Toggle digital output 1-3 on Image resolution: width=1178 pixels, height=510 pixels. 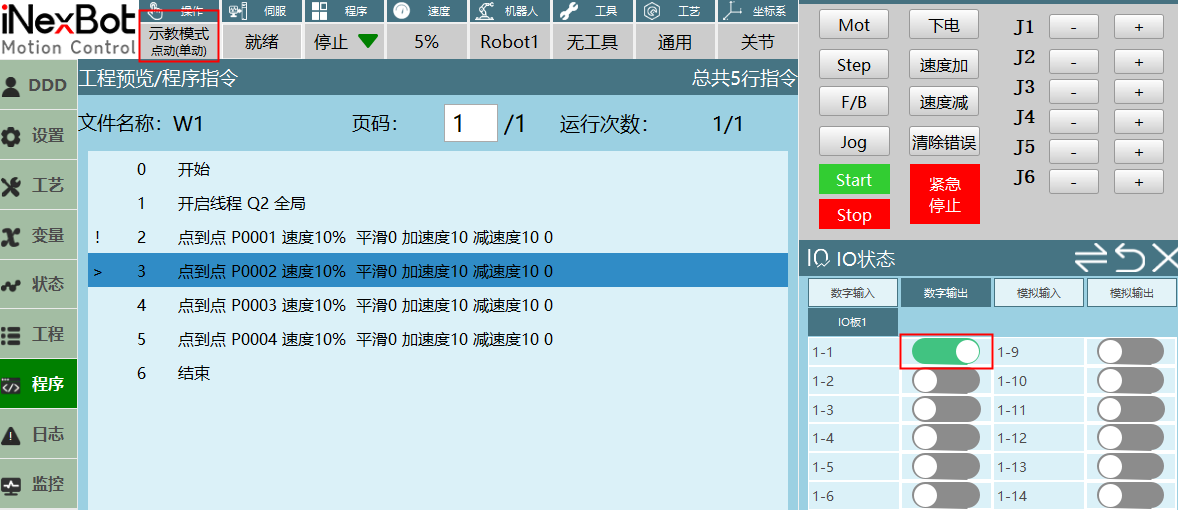pos(946,409)
